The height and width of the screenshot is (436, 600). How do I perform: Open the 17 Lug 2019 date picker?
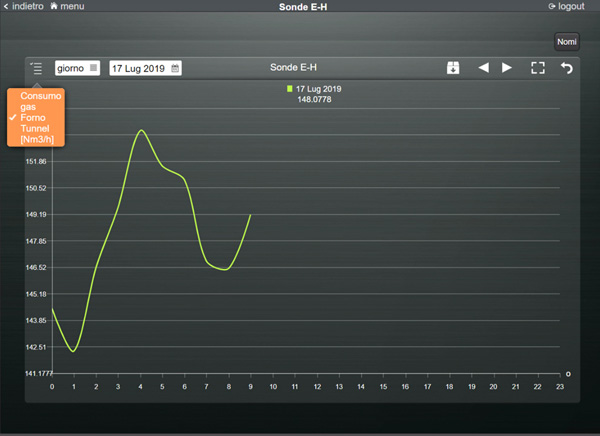139,68
